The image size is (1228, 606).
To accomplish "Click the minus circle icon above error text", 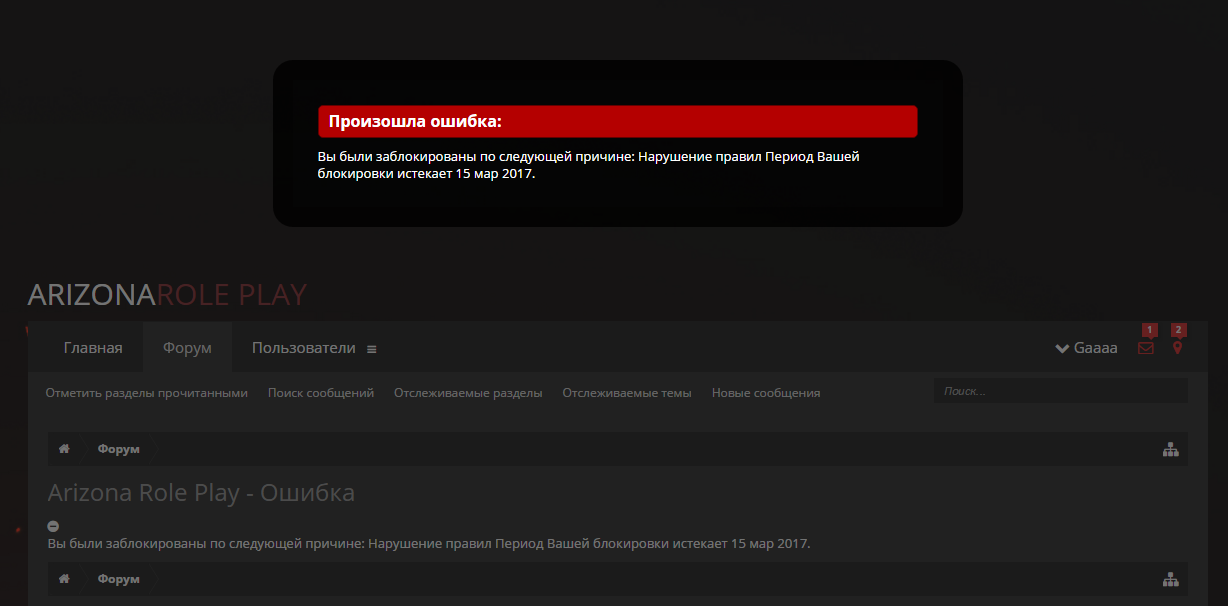I will [x=53, y=526].
